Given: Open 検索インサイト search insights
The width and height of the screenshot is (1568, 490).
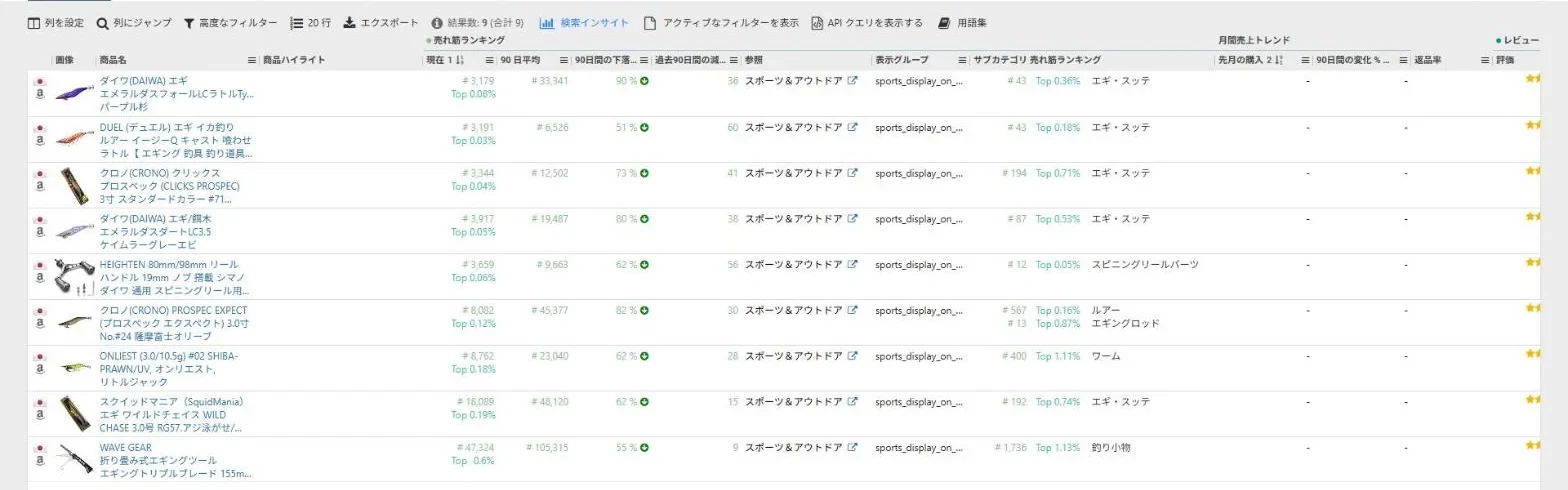Looking at the screenshot, I should point(584,23).
